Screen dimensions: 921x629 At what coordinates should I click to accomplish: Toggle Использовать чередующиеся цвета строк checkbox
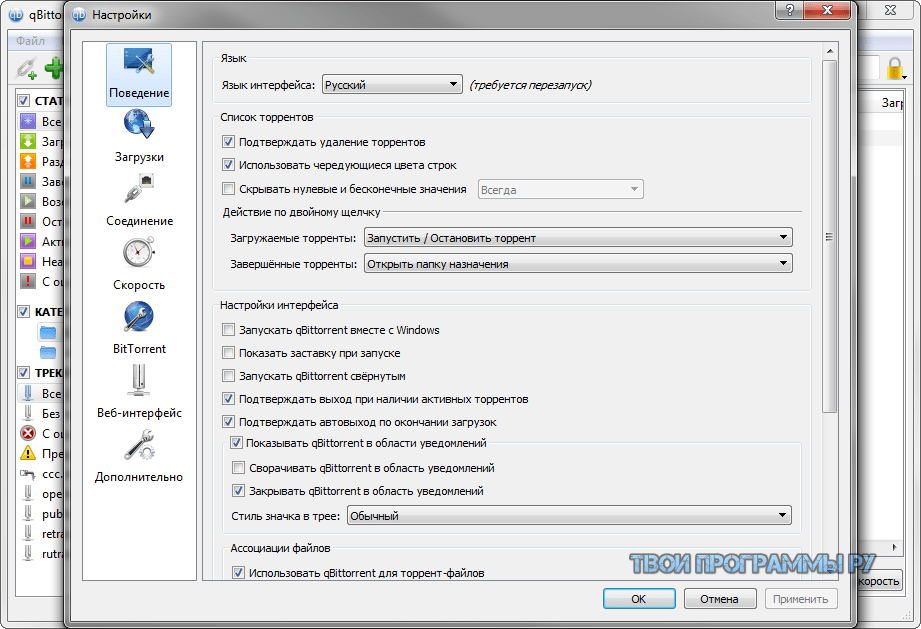pyautogui.click(x=228, y=165)
